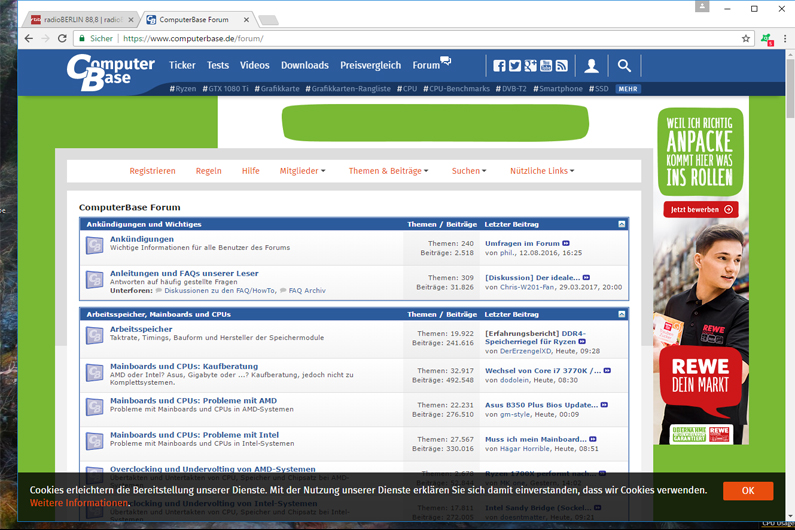795x530 pixels.
Task: Open the Ankündigungen forum
Action: (x=141, y=239)
